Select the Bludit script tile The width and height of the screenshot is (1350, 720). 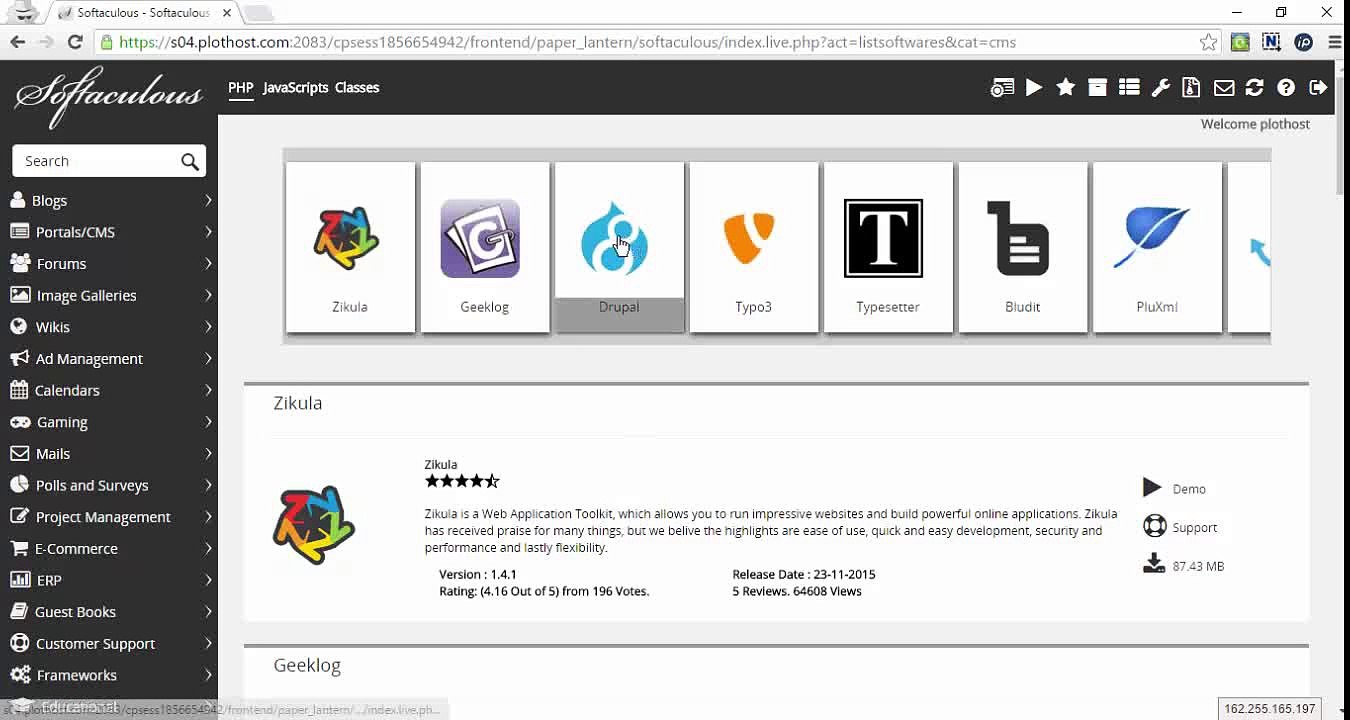1023,247
